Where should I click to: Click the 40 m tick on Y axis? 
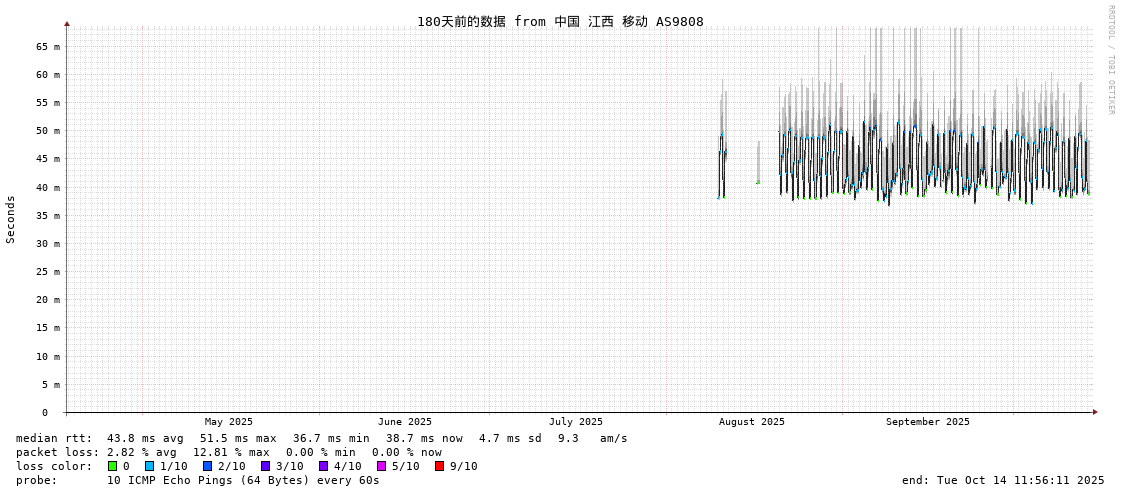pos(48,187)
